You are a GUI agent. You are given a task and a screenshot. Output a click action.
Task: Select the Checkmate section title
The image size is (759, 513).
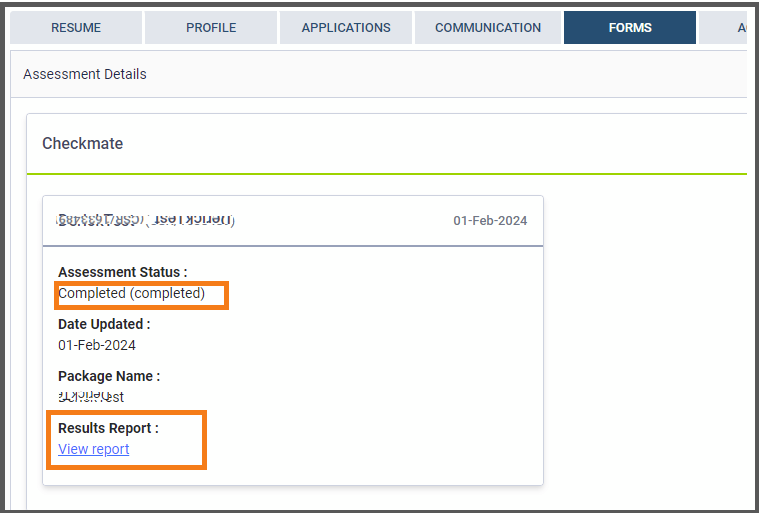click(82, 143)
